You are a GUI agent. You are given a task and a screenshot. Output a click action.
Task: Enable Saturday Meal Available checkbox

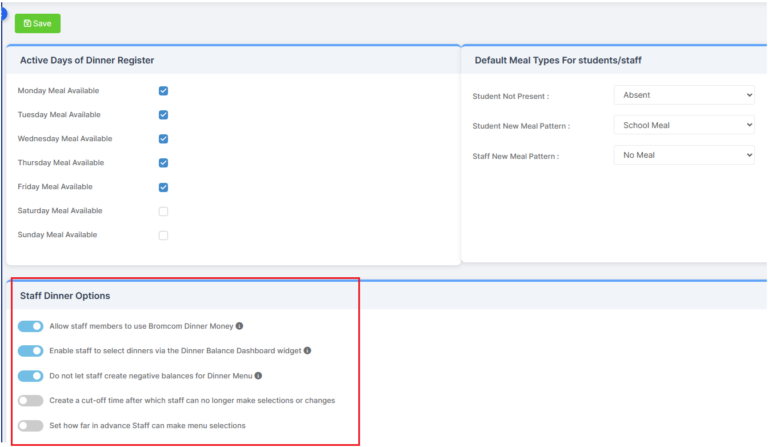(x=163, y=211)
